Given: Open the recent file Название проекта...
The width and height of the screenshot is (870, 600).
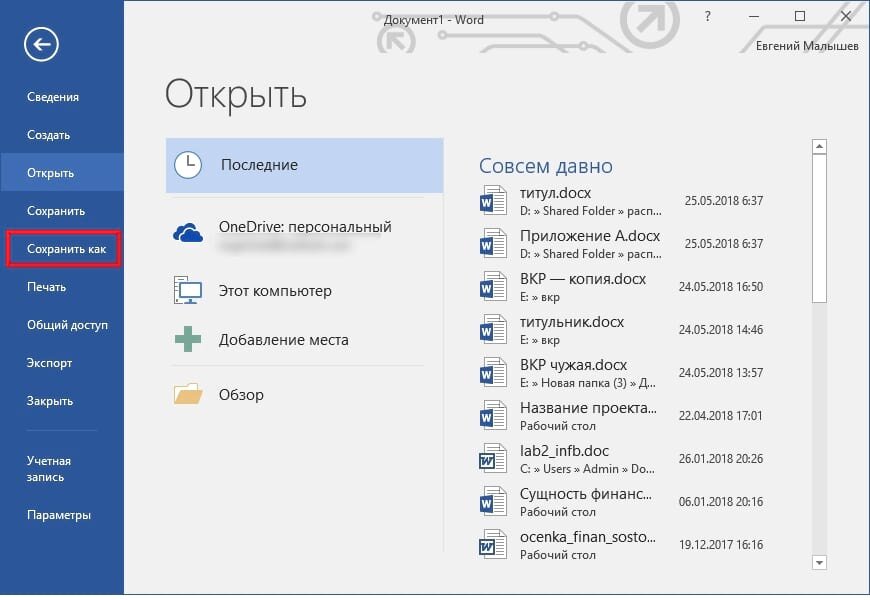Looking at the screenshot, I should point(621,415).
